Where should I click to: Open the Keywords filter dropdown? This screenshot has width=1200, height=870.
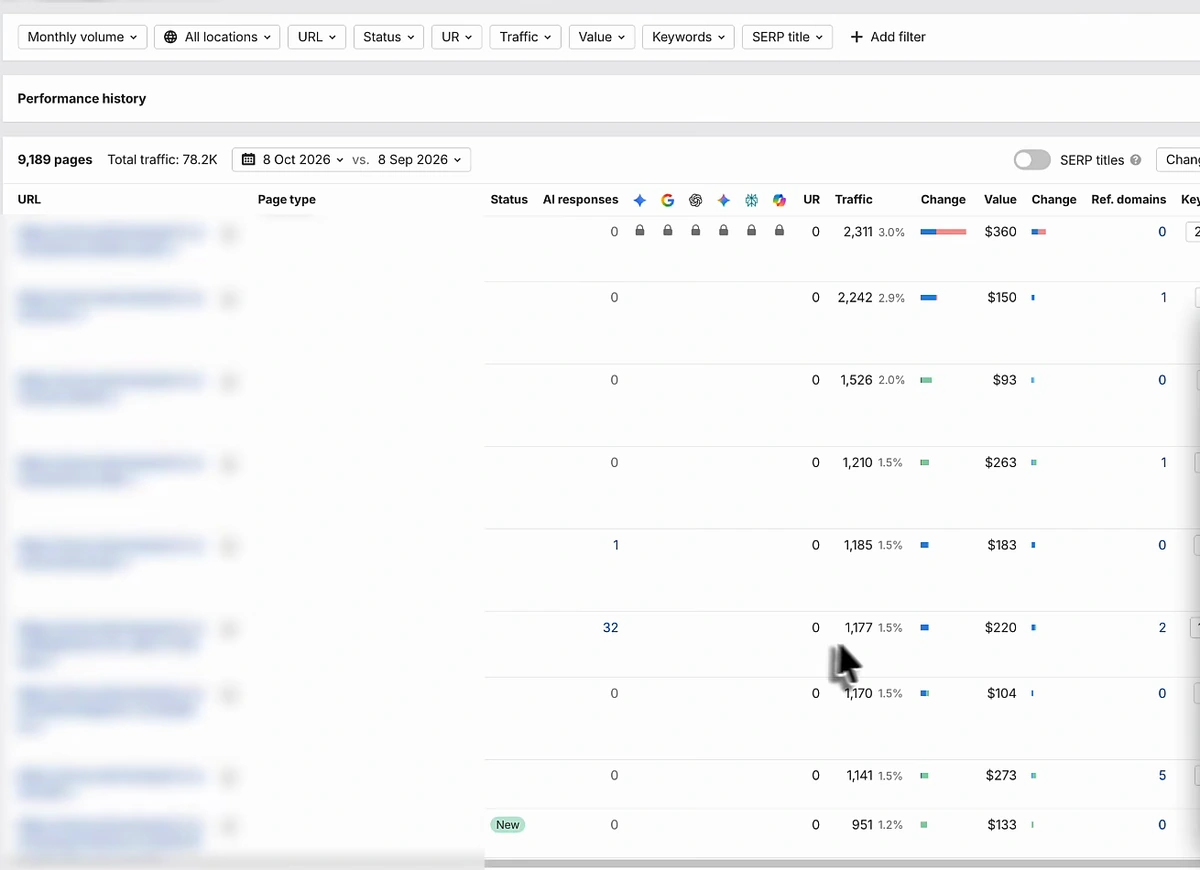(688, 37)
